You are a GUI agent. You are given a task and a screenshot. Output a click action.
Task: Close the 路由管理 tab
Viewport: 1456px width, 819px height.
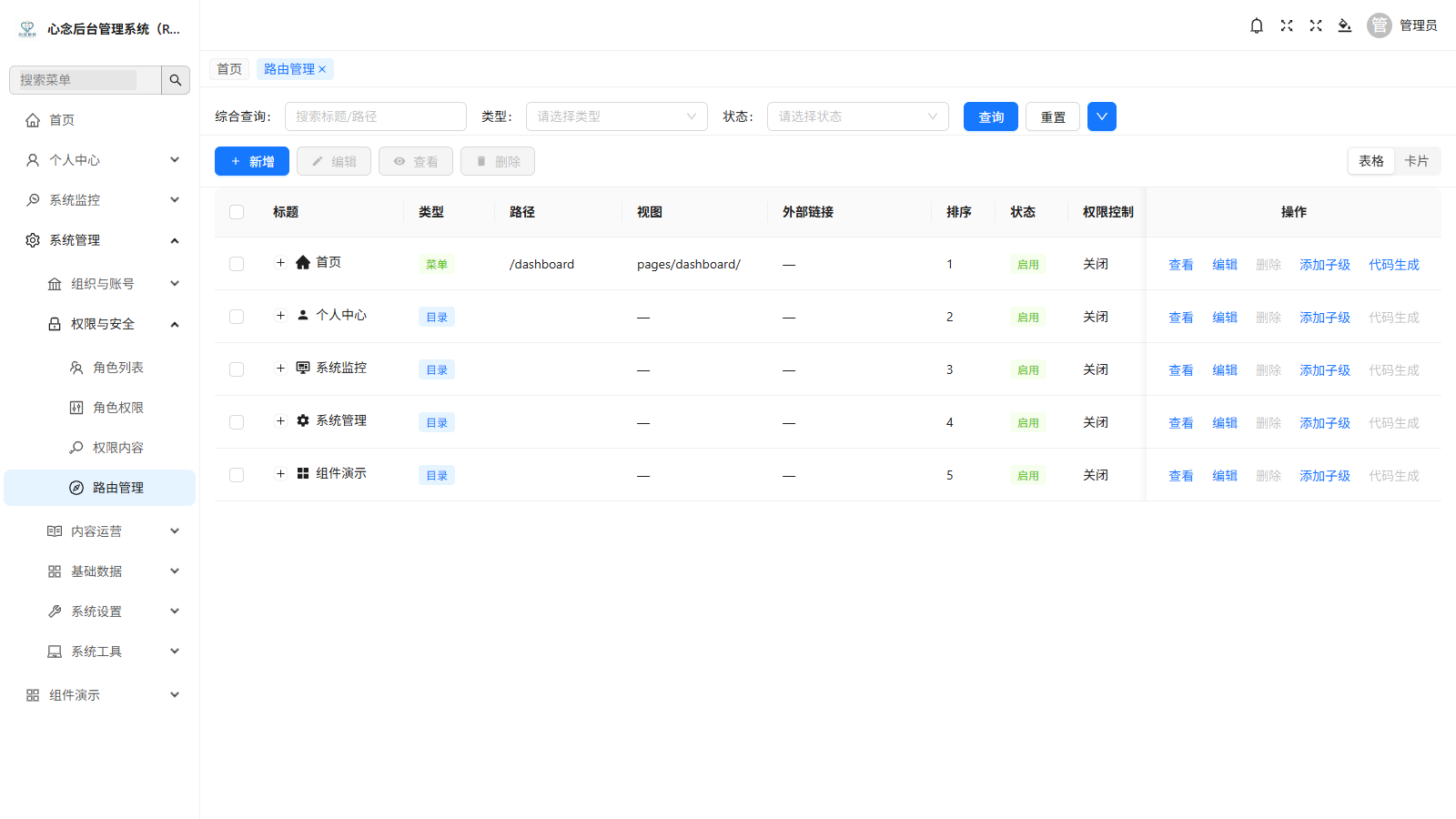point(322,69)
